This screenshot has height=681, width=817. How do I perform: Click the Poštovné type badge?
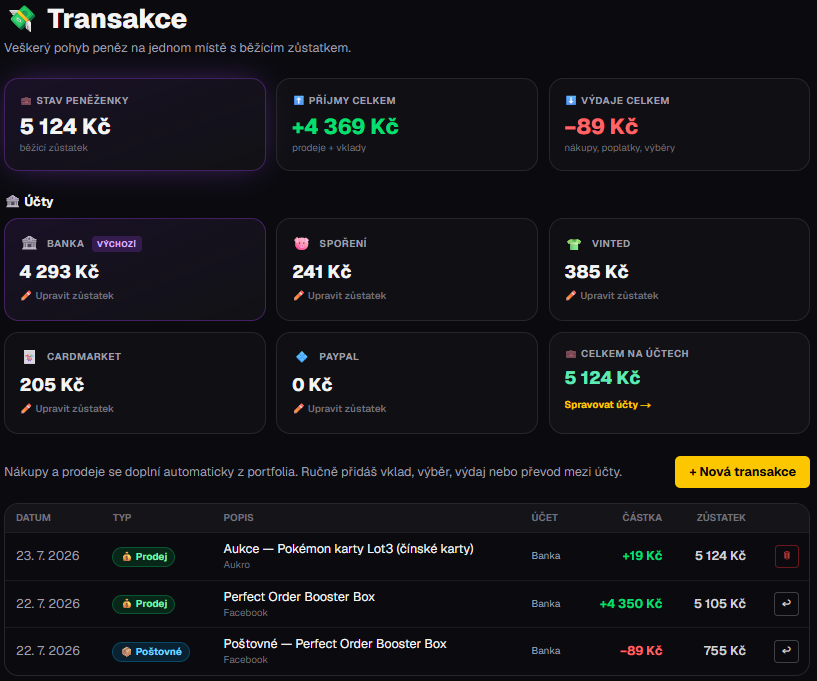pyautogui.click(x=151, y=651)
